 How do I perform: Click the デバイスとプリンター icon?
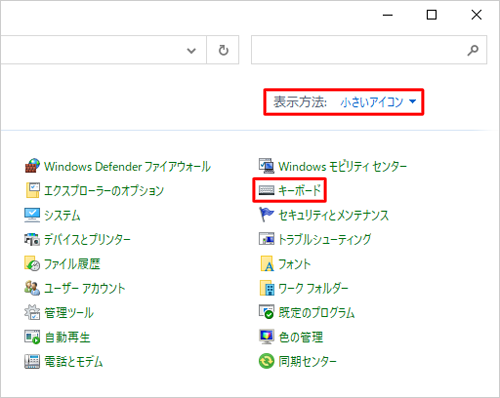[x=32, y=239]
